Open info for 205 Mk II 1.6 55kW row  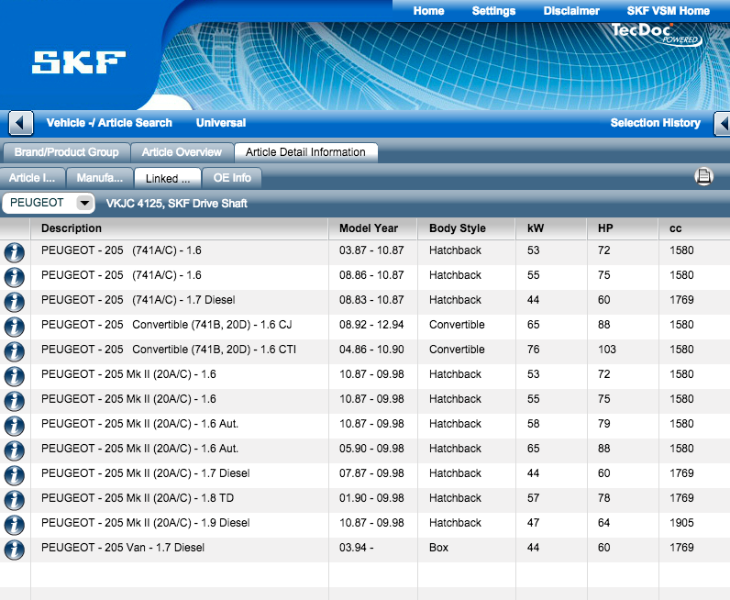[x=14, y=401]
